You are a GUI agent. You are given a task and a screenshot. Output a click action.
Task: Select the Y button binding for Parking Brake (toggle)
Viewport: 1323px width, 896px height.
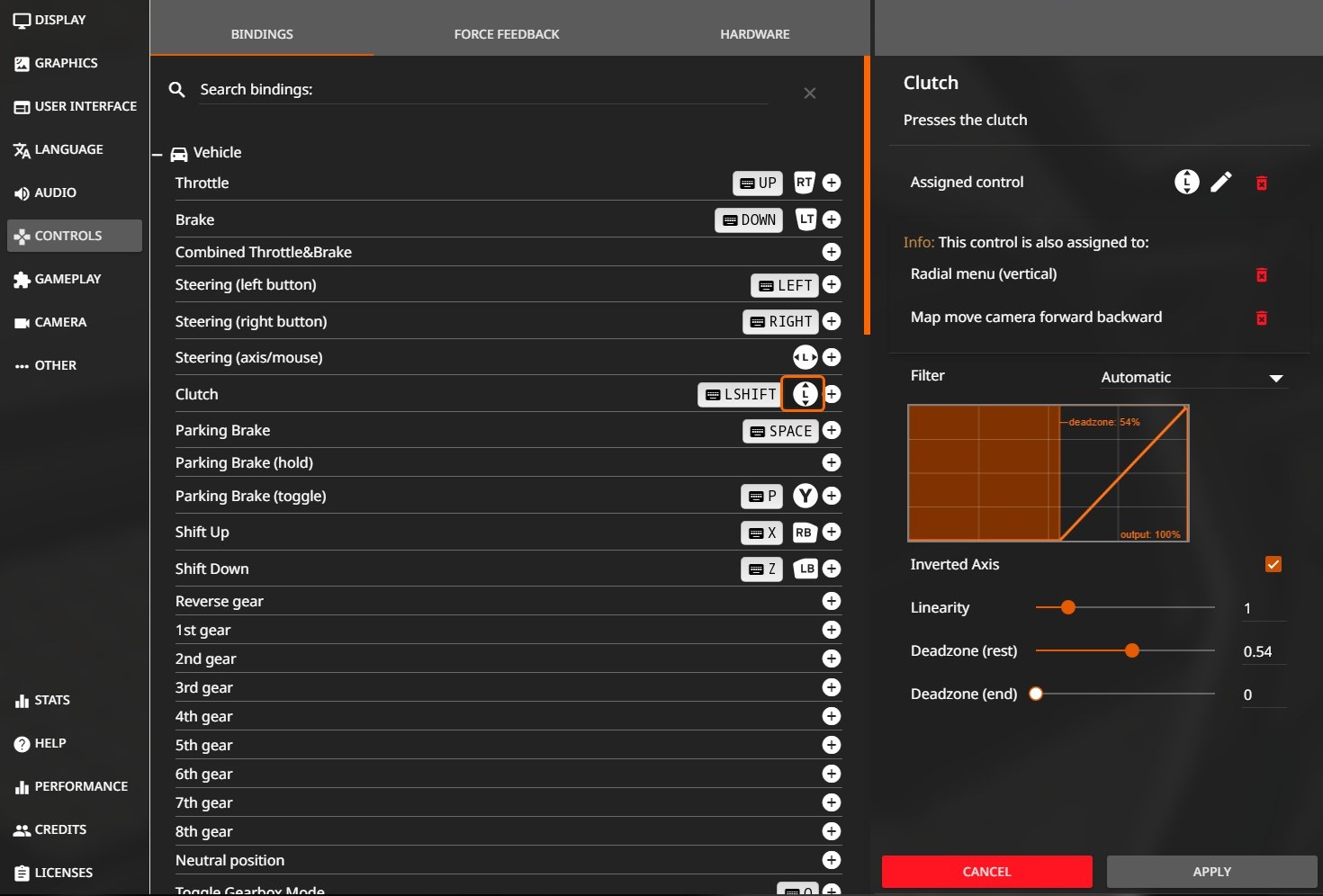pyautogui.click(x=805, y=496)
